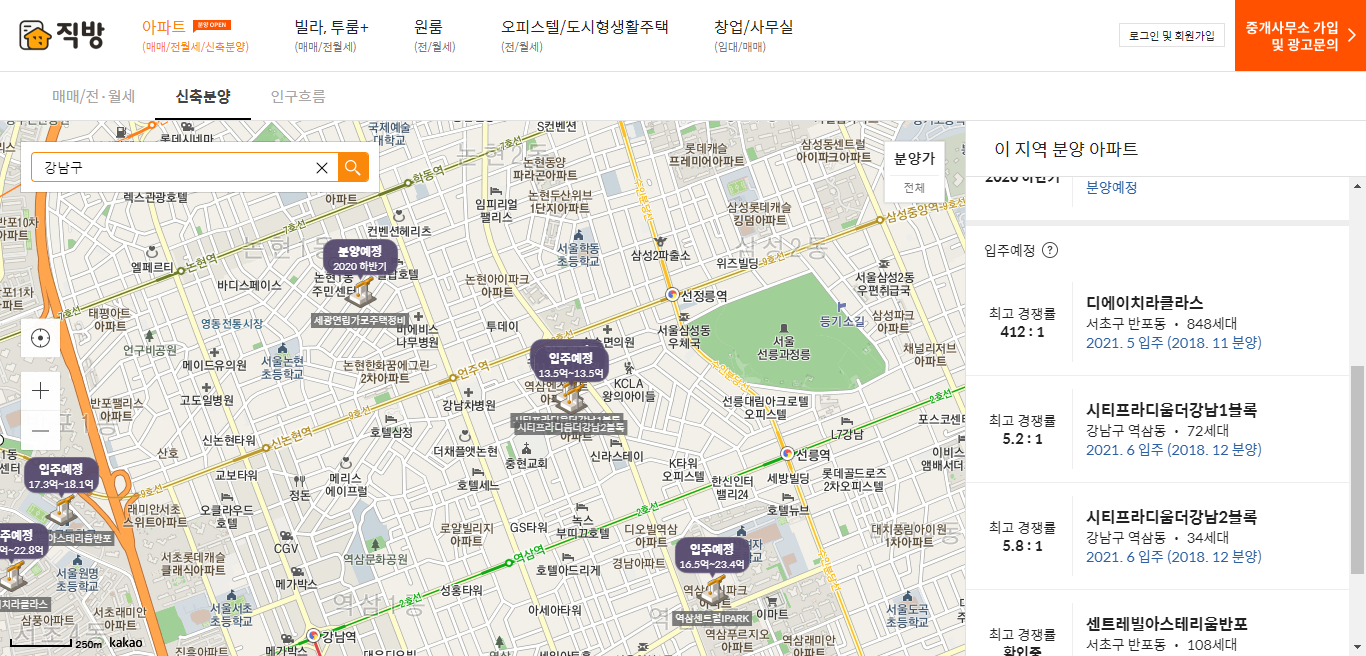Click the 입주예정 help question mark icon
The height and width of the screenshot is (656, 1366).
click(x=1050, y=250)
